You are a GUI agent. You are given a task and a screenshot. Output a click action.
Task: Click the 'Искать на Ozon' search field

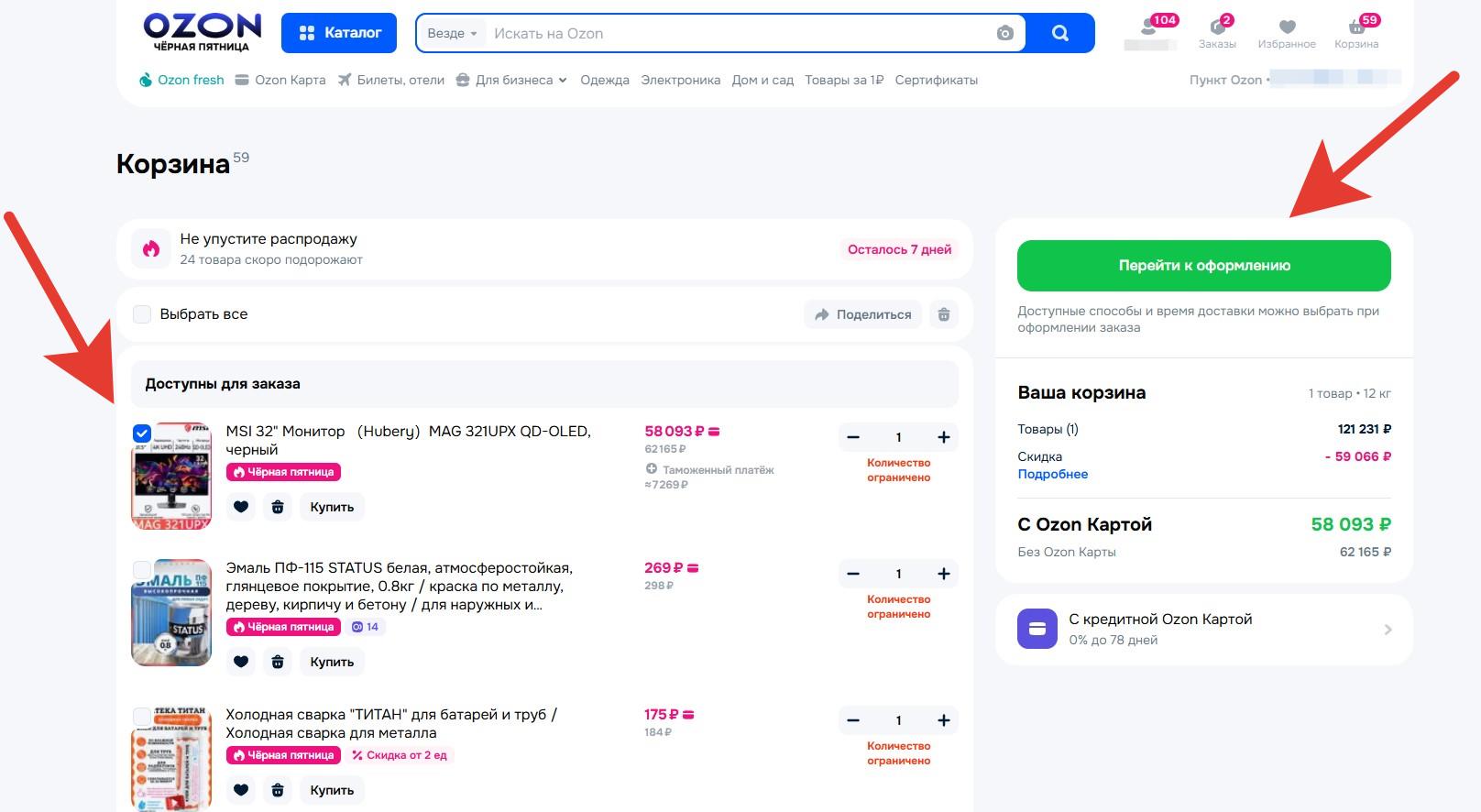pyautogui.click(x=733, y=34)
